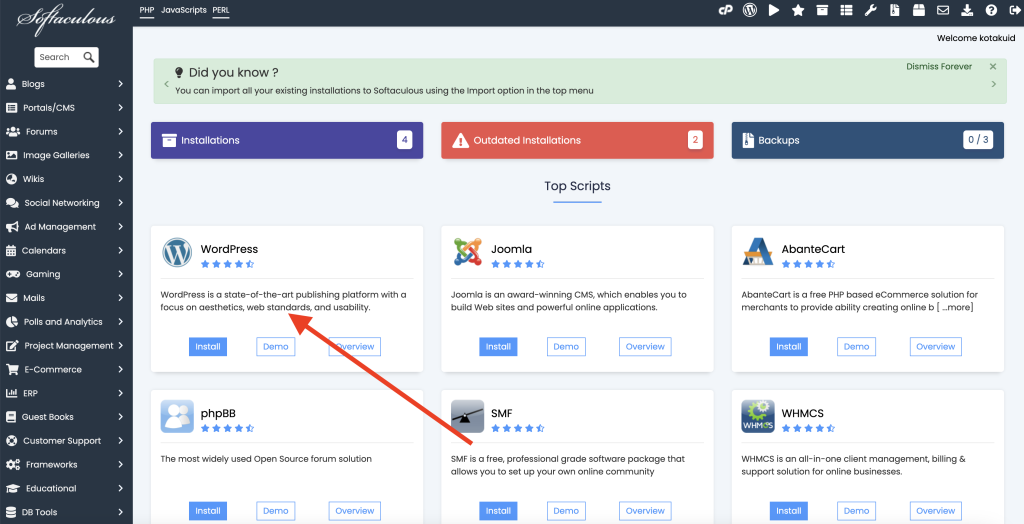Viewport: 1024px width, 524px height.
Task: Click the SMF logo icon
Action: 468,416
